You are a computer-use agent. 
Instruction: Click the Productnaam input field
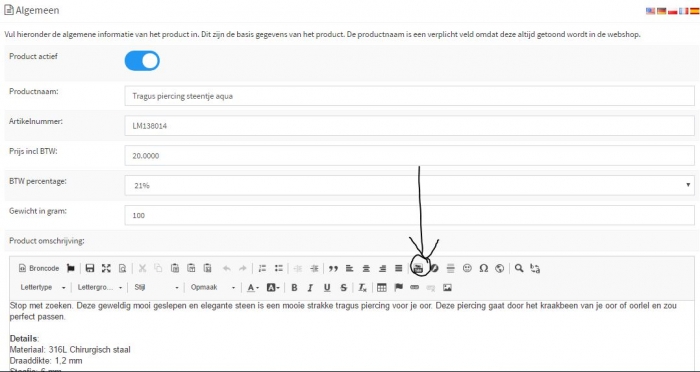(x=409, y=96)
